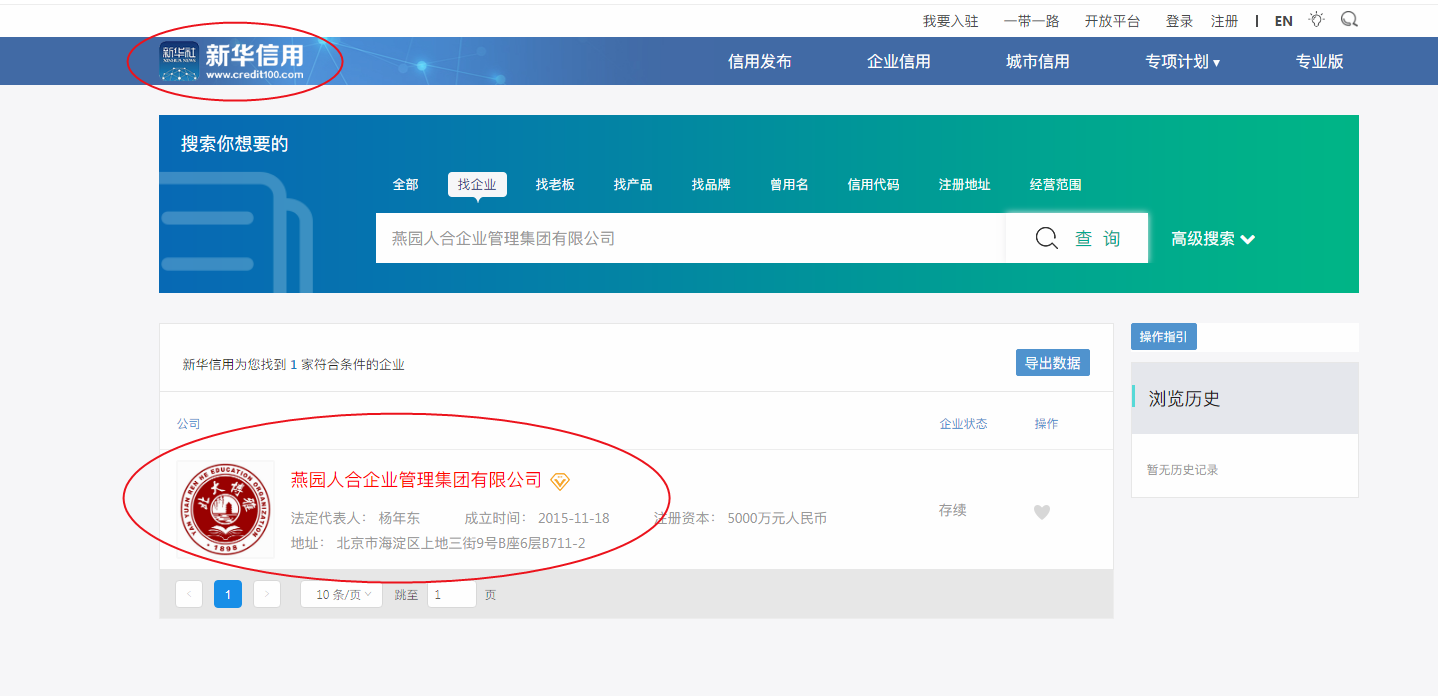Open 专业版 in navigation bar
The image size is (1438, 696).
[x=1320, y=62]
